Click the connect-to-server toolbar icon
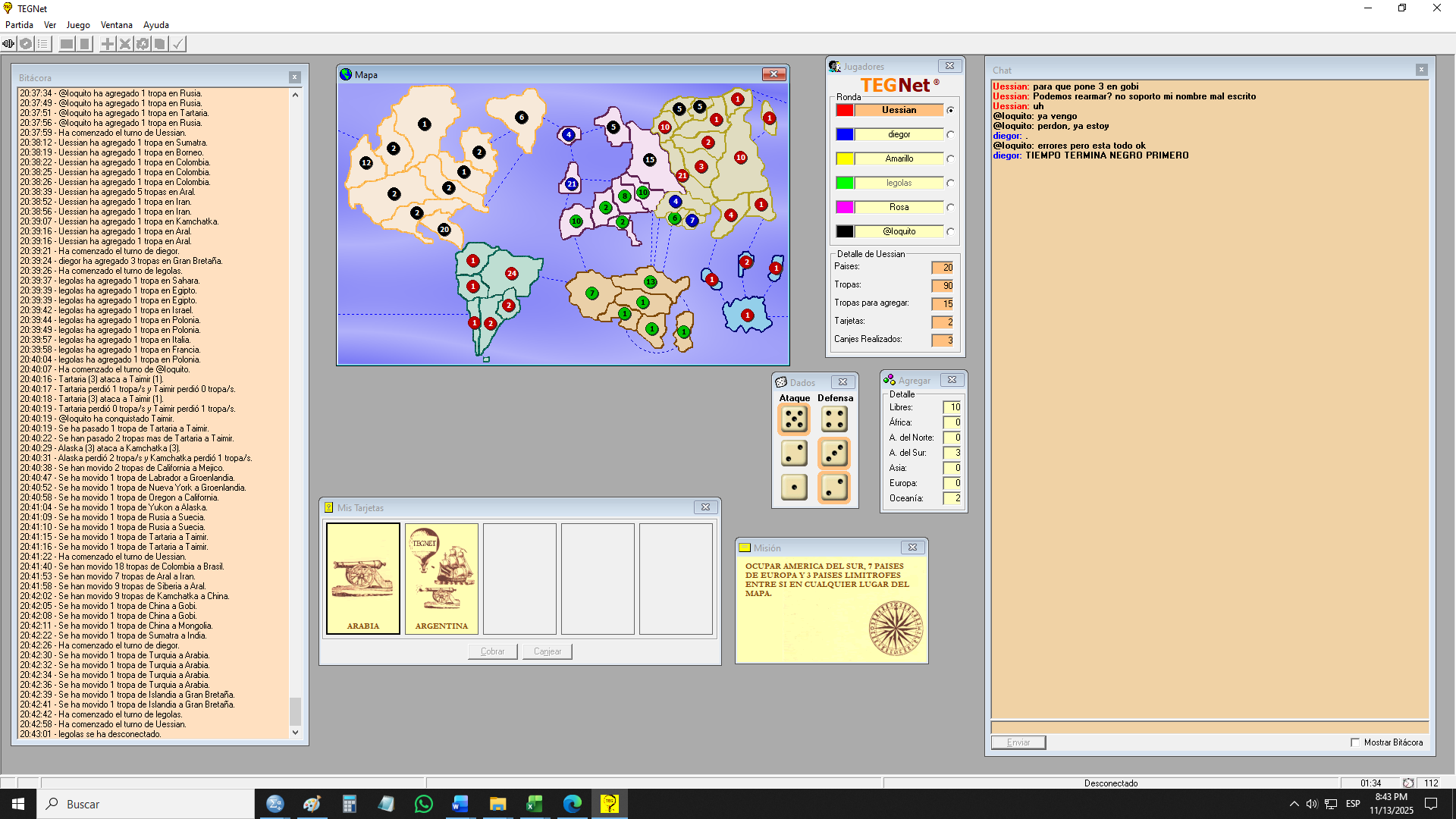The image size is (1456, 819). [x=8, y=44]
